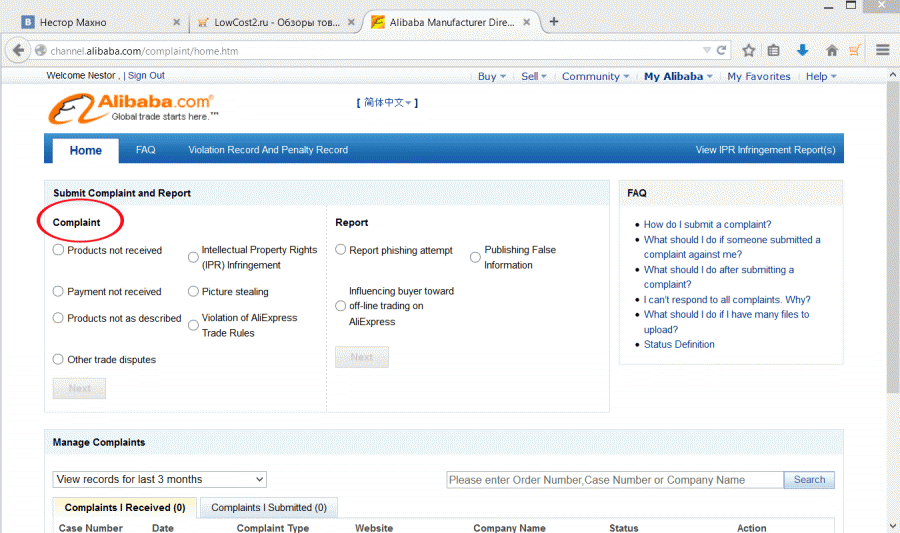Image resolution: width=900 pixels, height=533 pixels.
Task: Open the browser hamburger menu
Action: click(883, 50)
